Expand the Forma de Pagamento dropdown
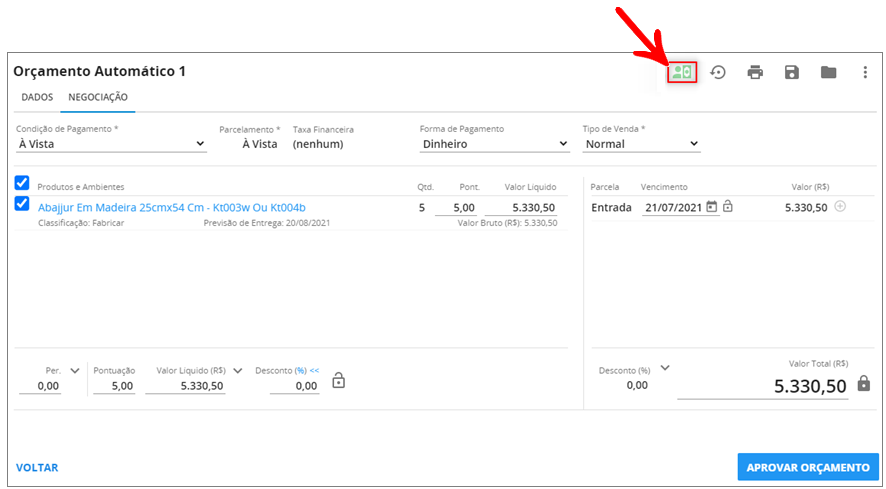Viewport: 886px width, 489px height. pyautogui.click(x=494, y=144)
